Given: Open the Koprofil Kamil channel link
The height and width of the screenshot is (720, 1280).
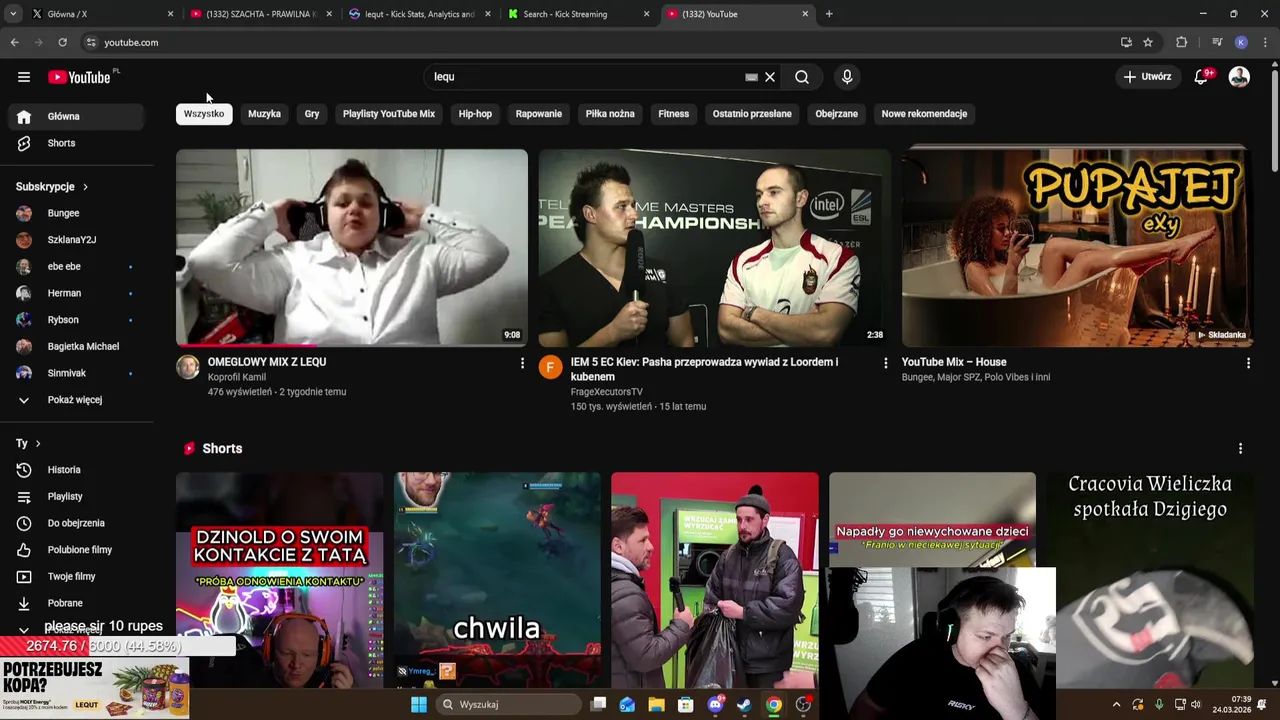Looking at the screenshot, I should pyautogui.click(x=236, y=377).
